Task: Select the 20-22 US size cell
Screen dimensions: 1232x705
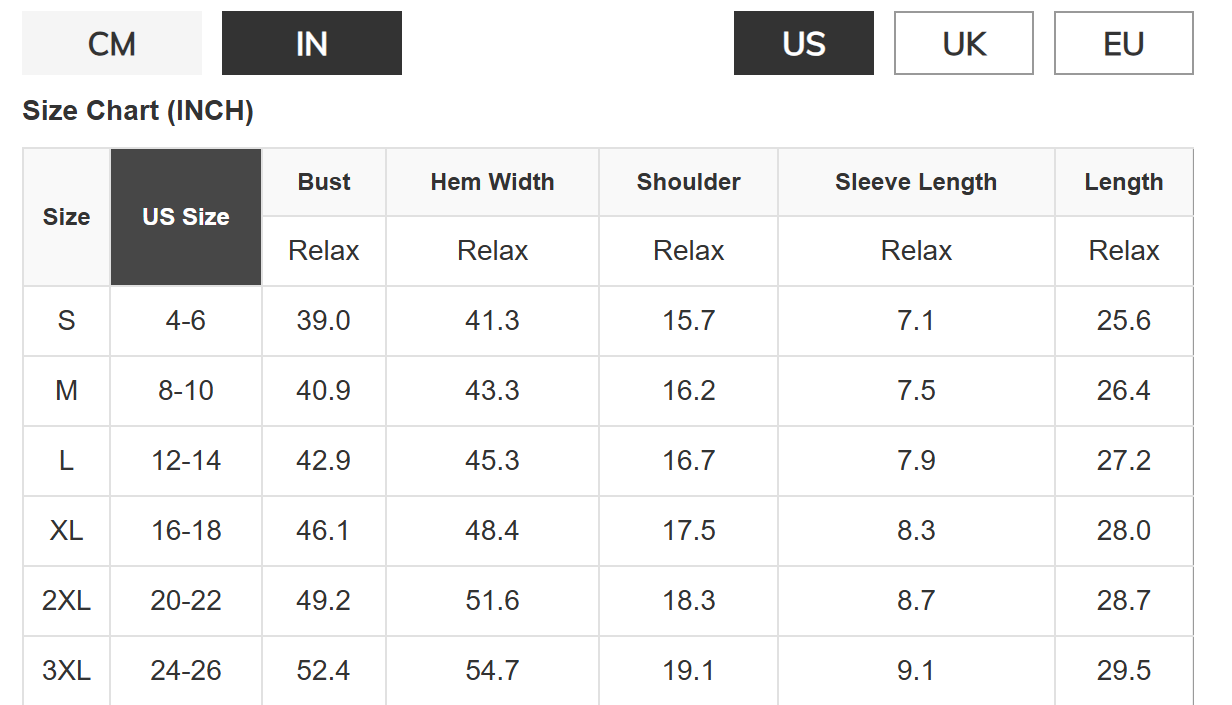Action: (186, 601)
